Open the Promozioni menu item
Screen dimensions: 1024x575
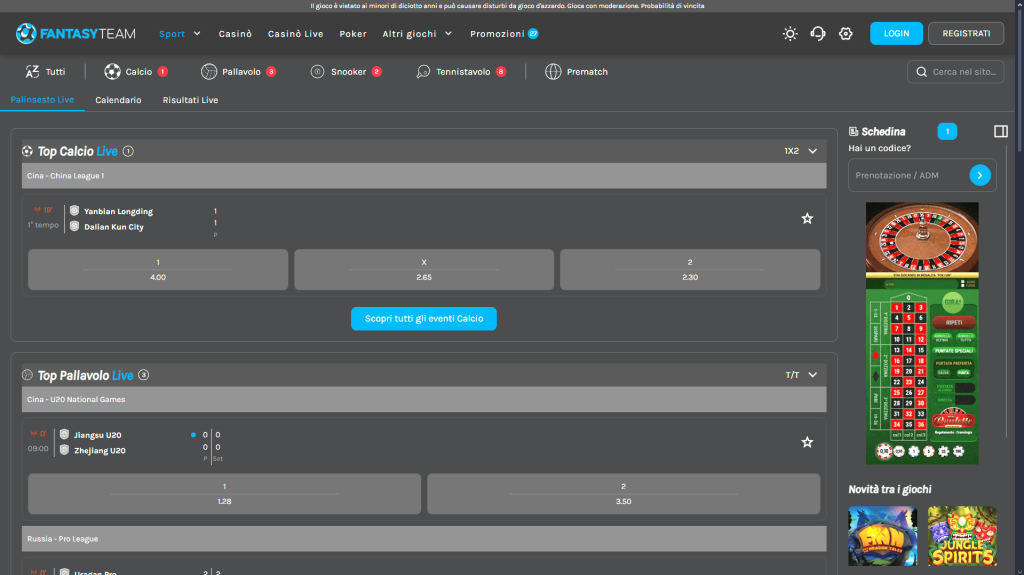click(x=504, y=33)
